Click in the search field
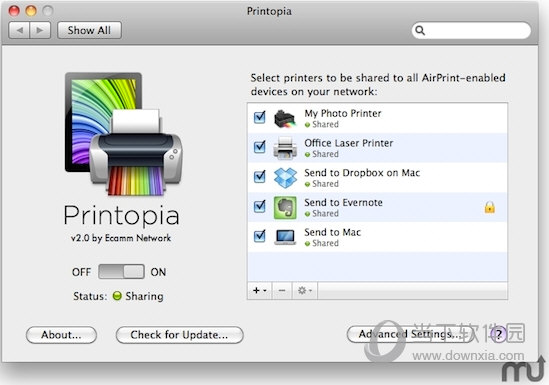This screenshot has height=385, width=549. coord(471,31)
